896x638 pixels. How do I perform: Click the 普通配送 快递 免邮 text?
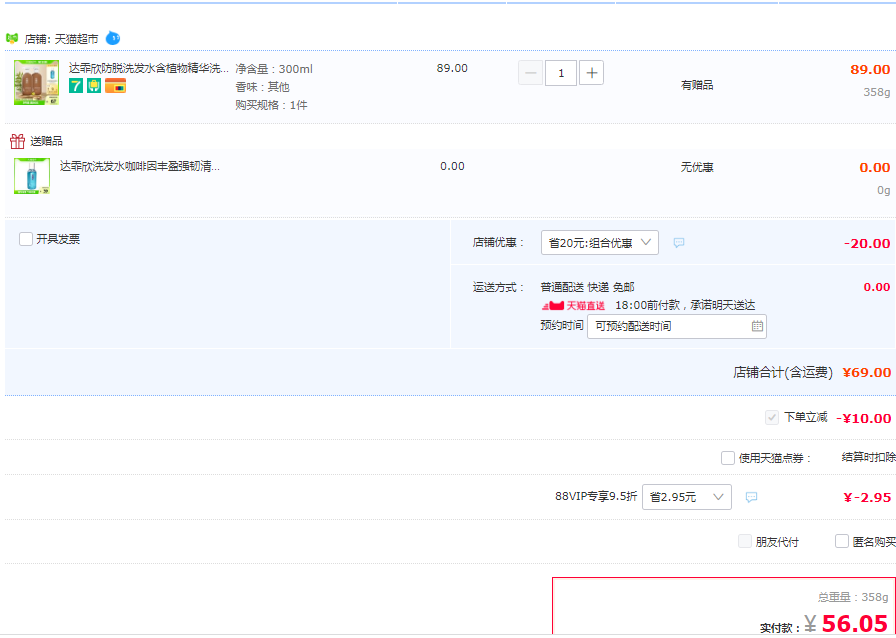click(x=587, y=287)
